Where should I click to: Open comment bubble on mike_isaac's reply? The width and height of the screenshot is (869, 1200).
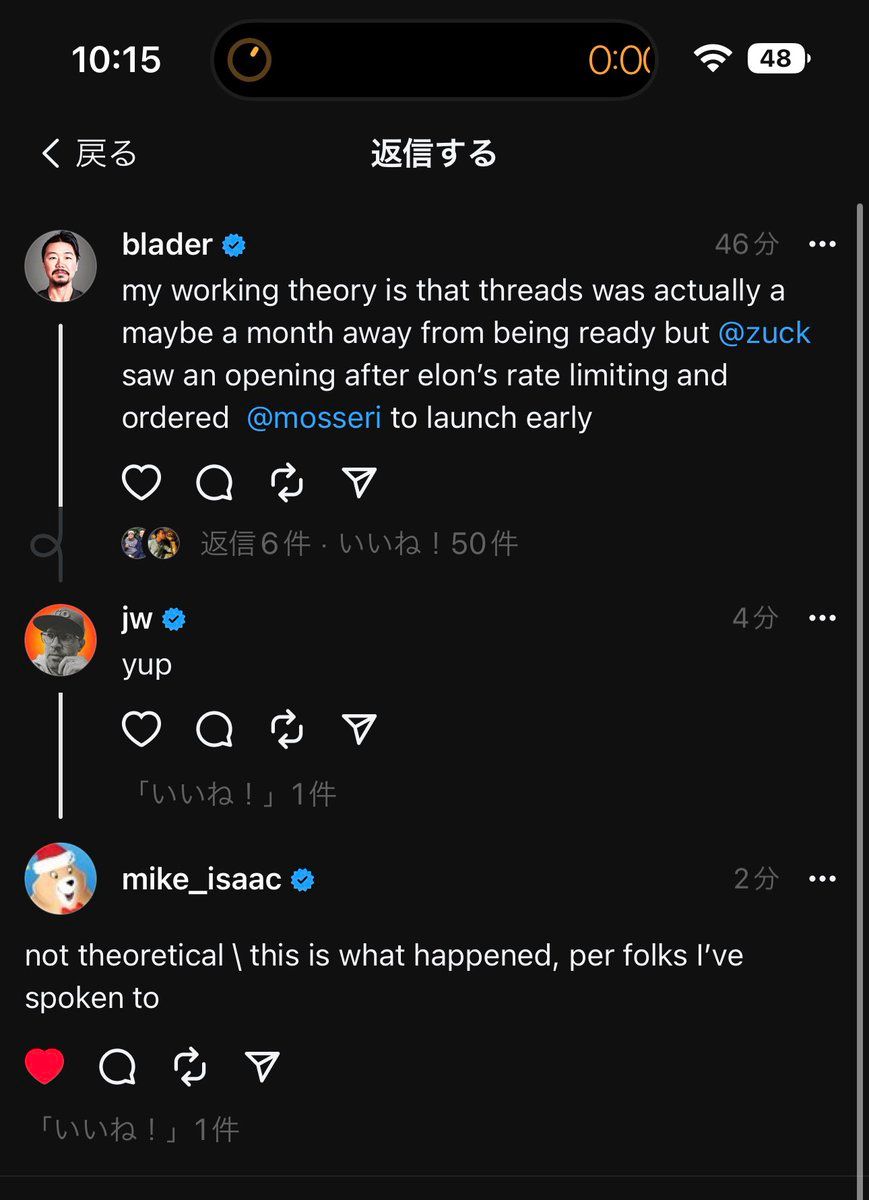point(118,1067)
